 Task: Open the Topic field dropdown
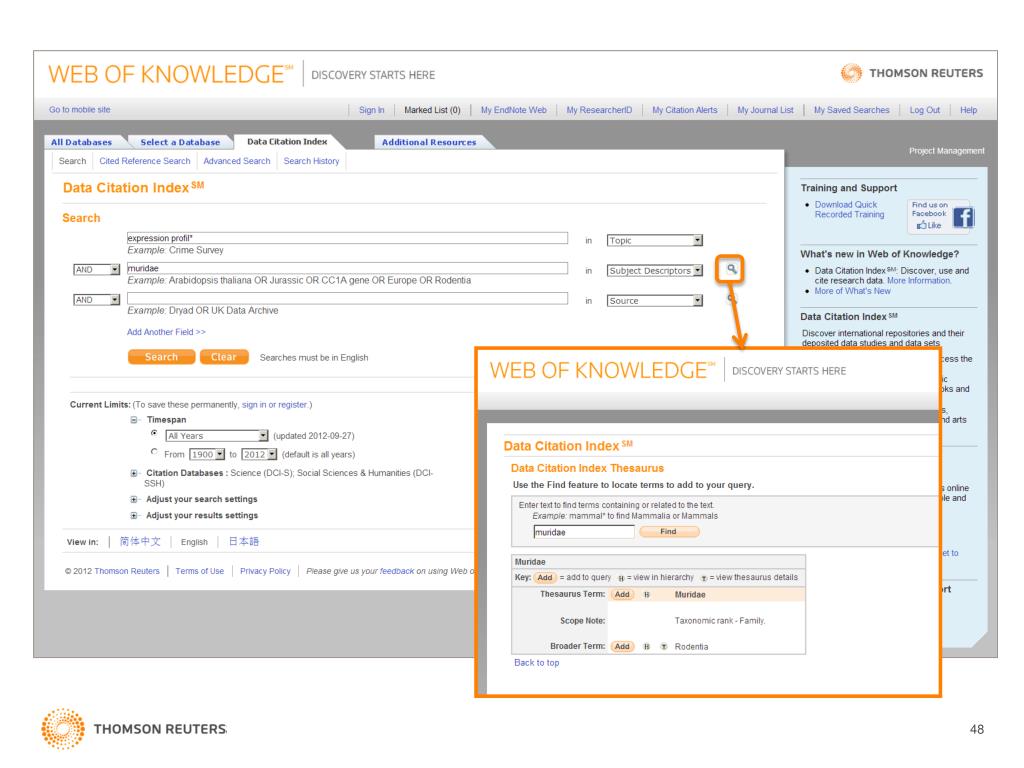tap(697, 240)
